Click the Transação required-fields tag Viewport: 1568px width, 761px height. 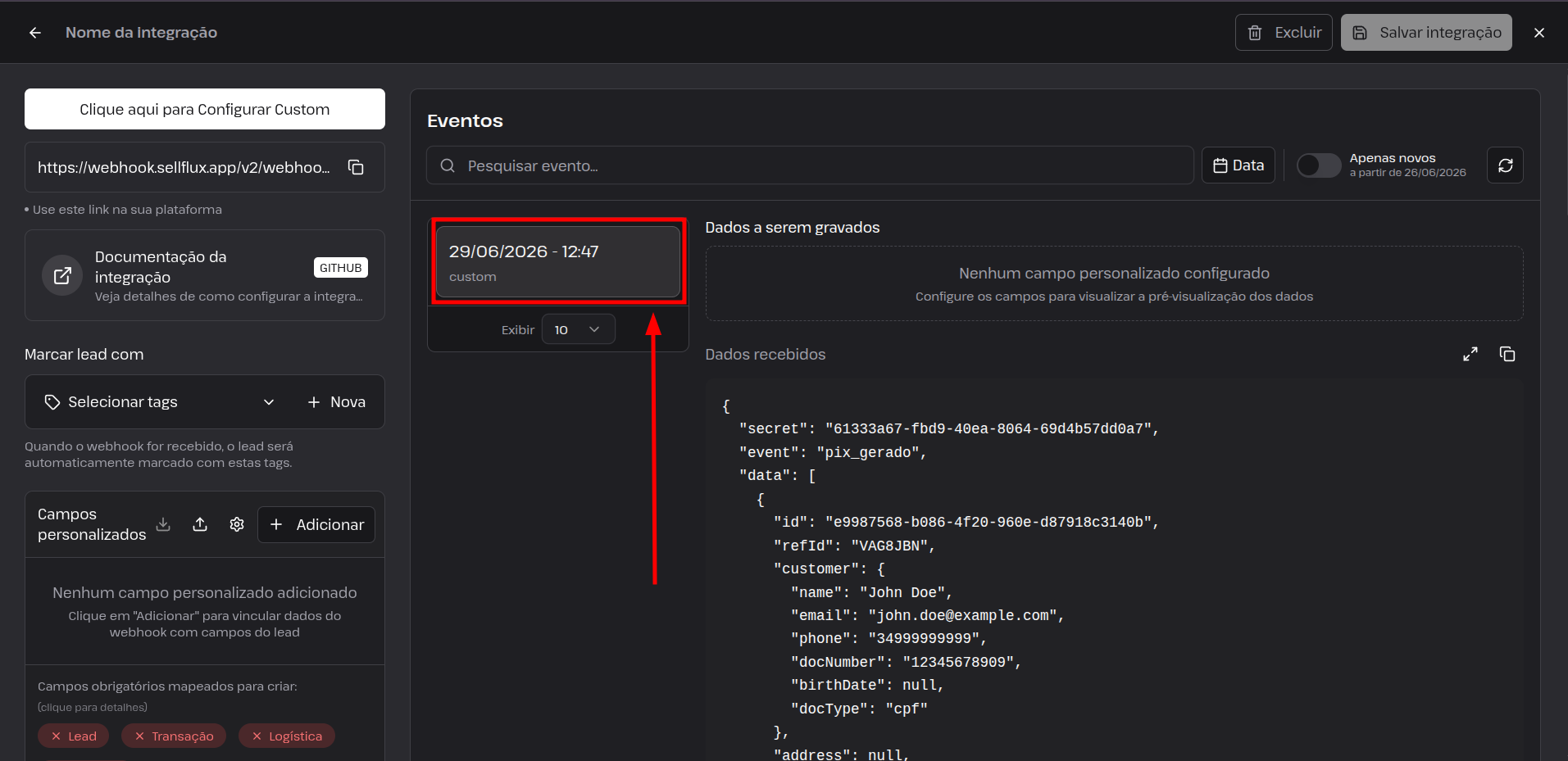174,736
